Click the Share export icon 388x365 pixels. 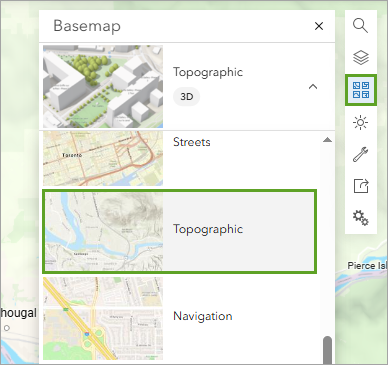(361, 186)
